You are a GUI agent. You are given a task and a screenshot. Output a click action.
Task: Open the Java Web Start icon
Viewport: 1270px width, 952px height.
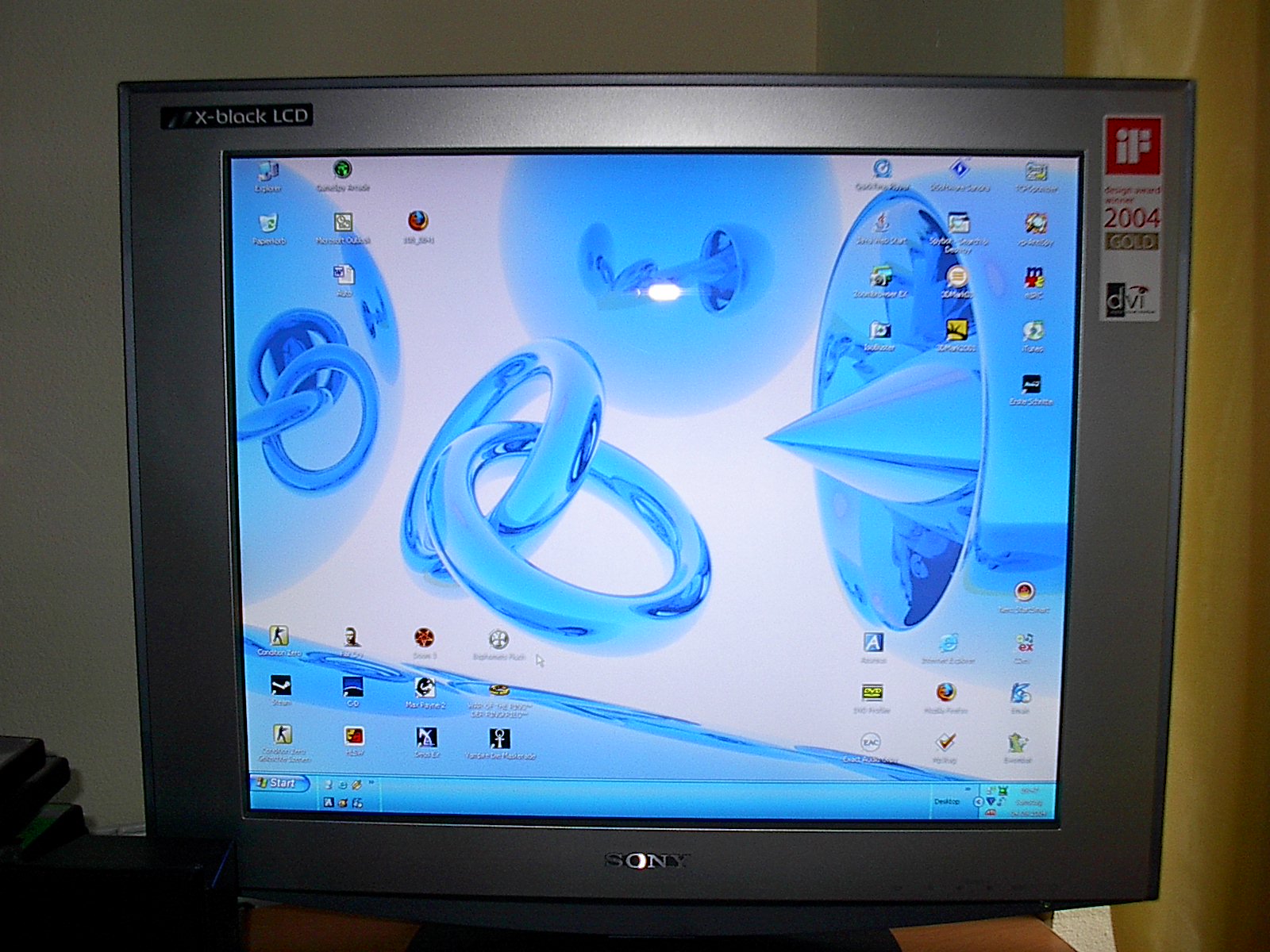pos(881,222)
